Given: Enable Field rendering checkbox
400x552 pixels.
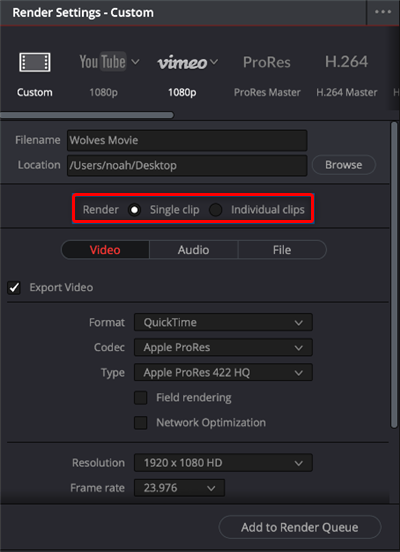Looking at the screenshot, I should (x=140, y=398).
